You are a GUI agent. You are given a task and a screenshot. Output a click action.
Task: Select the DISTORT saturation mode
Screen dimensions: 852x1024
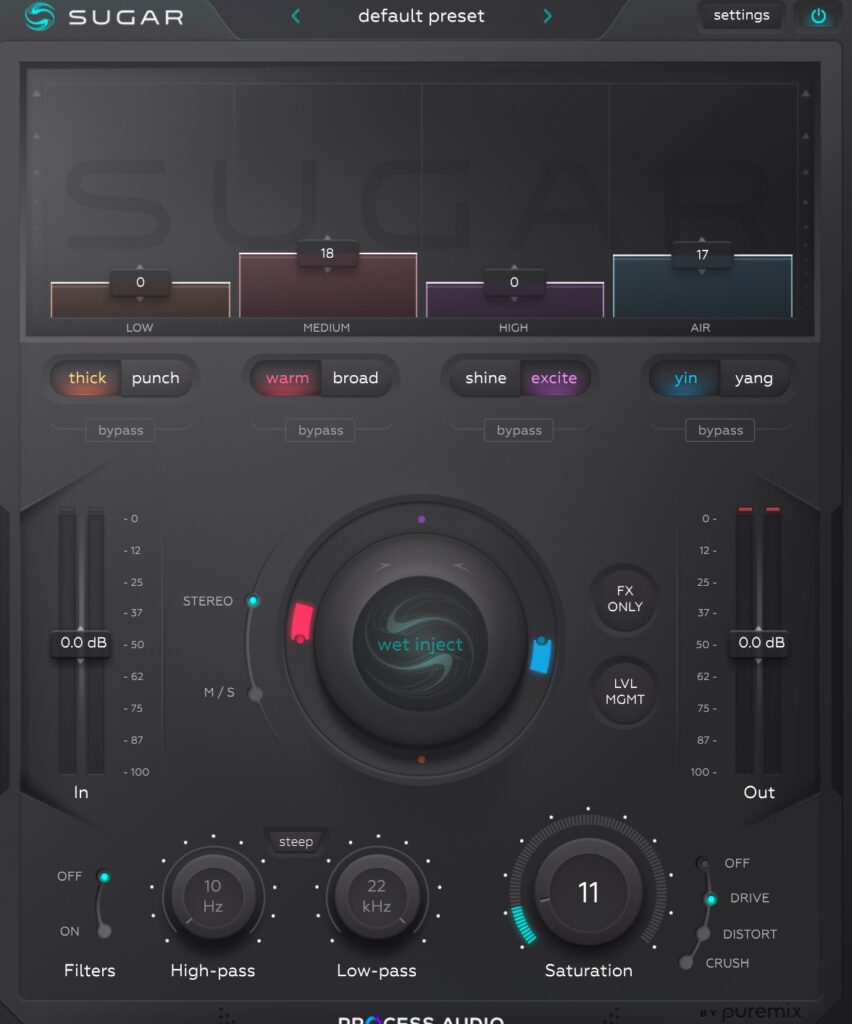point(703,934)
